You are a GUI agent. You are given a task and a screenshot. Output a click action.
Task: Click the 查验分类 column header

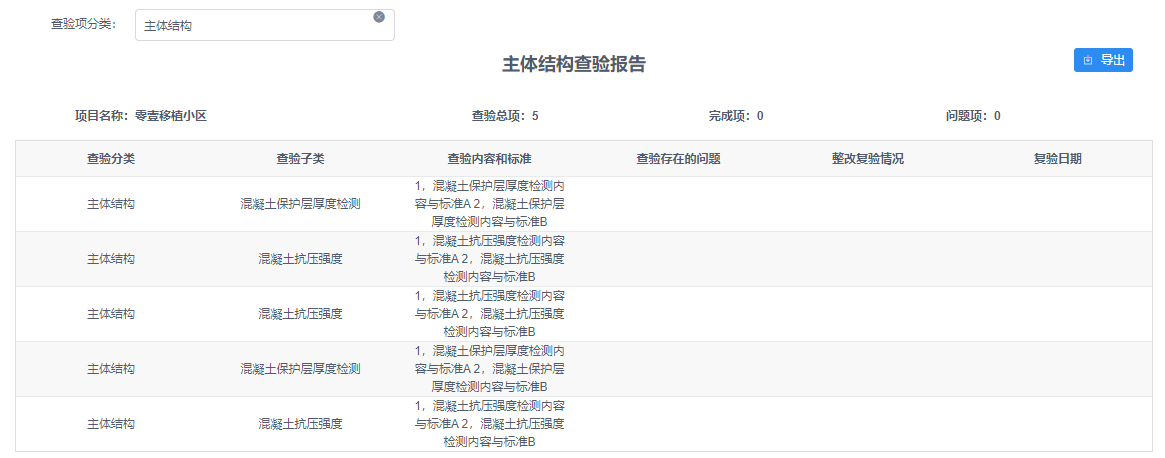tap(111, 159)
